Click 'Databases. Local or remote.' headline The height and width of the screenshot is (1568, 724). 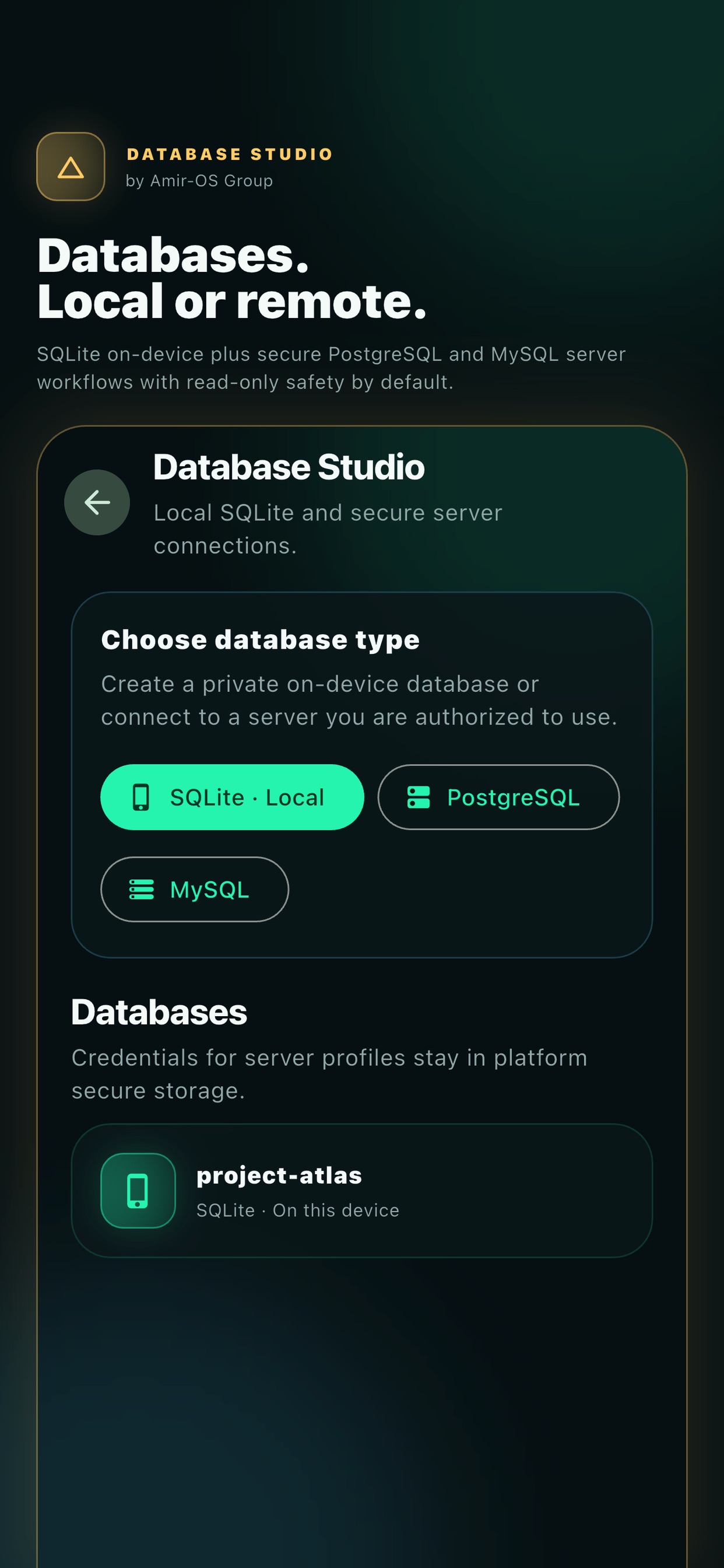click(x=232, y=278)
